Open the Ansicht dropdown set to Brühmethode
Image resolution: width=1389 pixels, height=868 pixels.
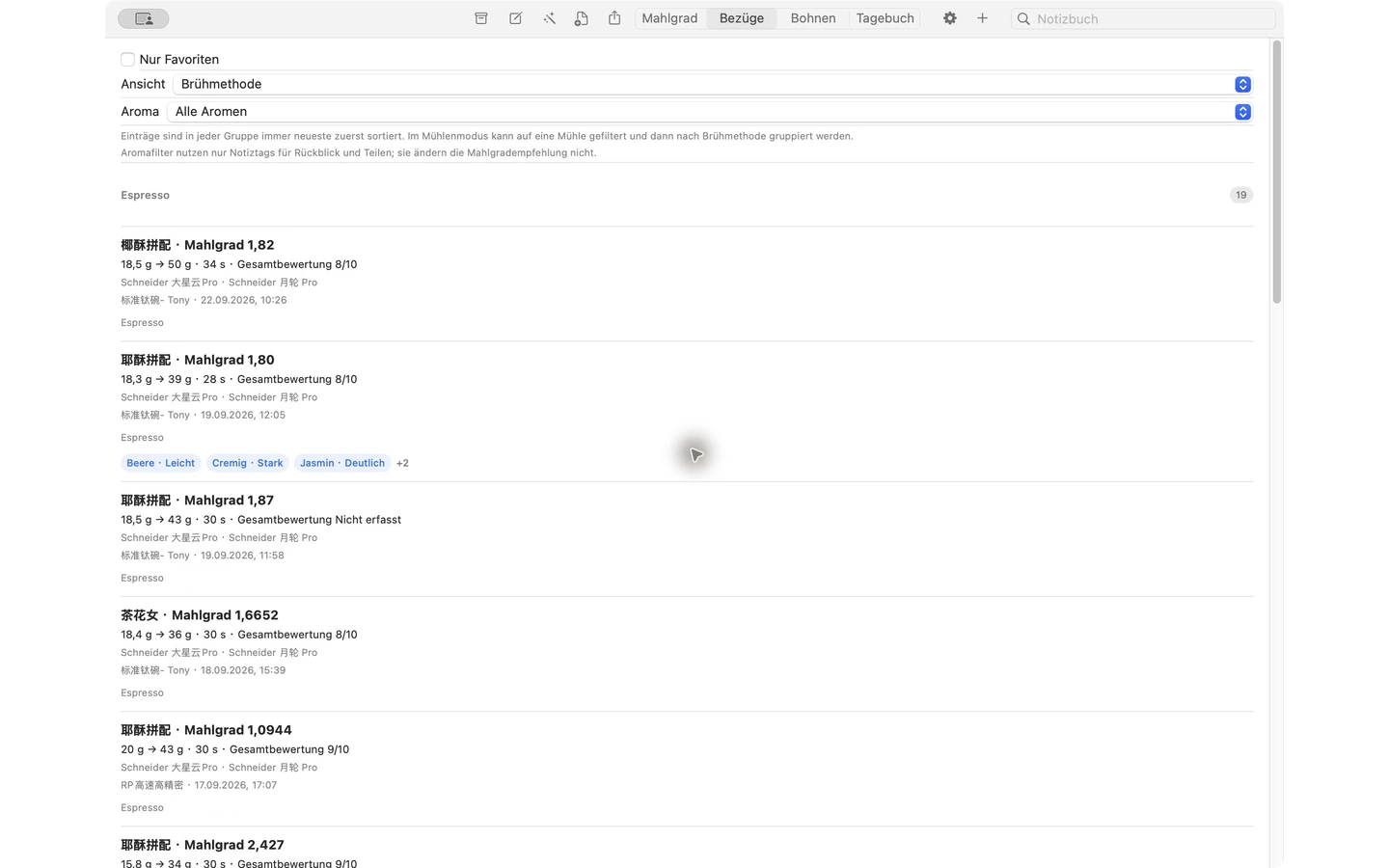pos(713,84)
